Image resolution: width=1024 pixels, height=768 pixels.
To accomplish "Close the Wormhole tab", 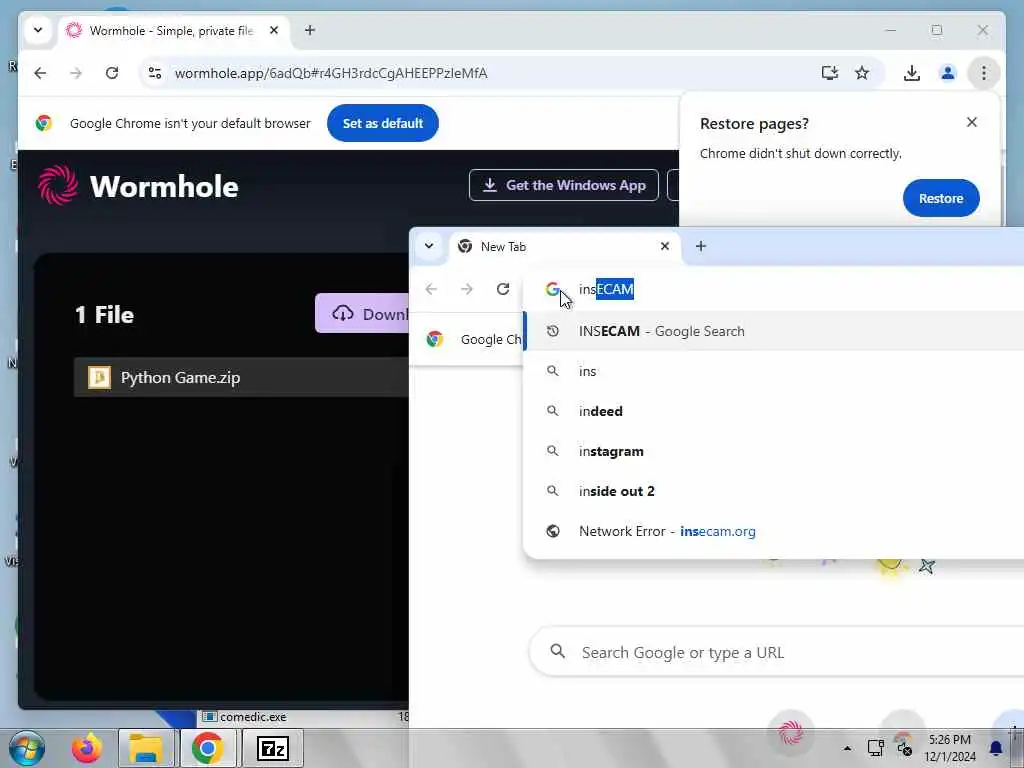I will tap(274, 30).
